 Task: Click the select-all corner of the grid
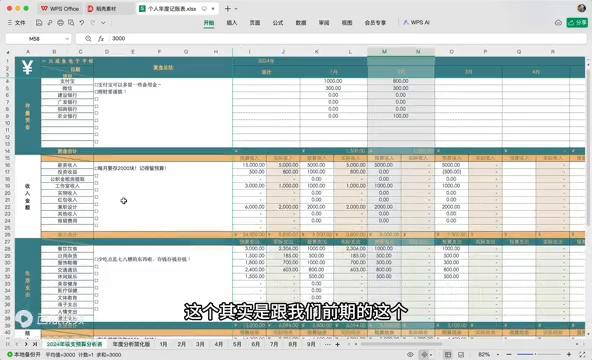8,52
